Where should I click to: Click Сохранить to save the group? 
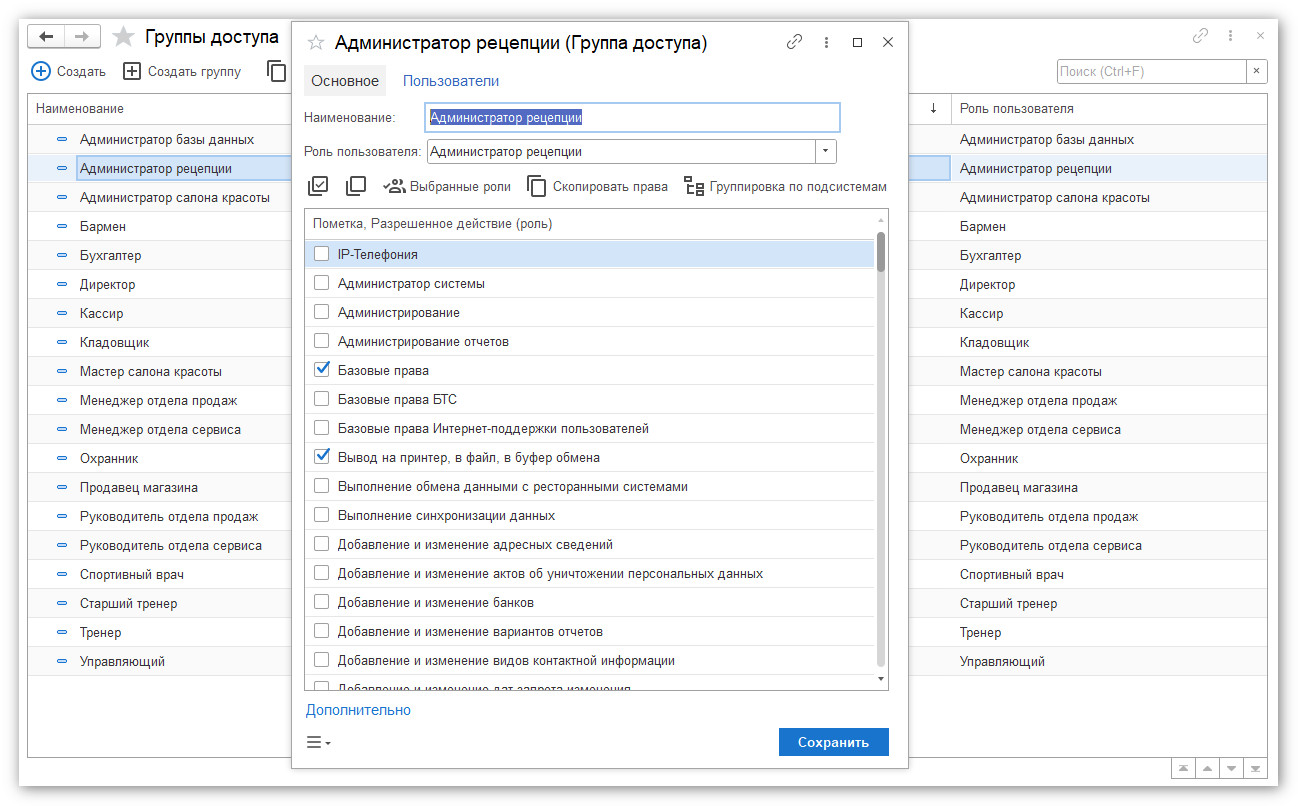click(834, 742)
